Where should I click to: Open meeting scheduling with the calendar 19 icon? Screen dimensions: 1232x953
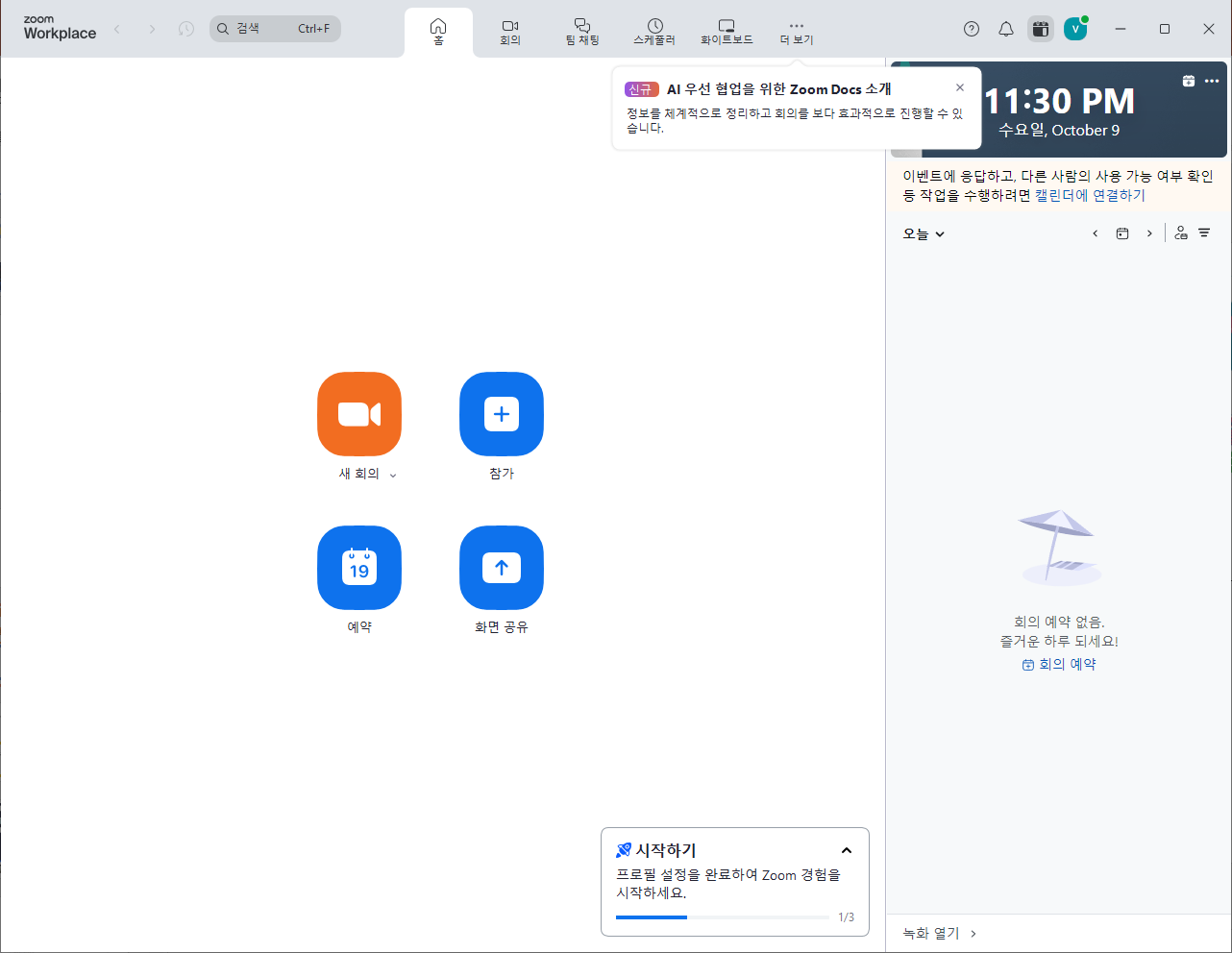(358, 568)
